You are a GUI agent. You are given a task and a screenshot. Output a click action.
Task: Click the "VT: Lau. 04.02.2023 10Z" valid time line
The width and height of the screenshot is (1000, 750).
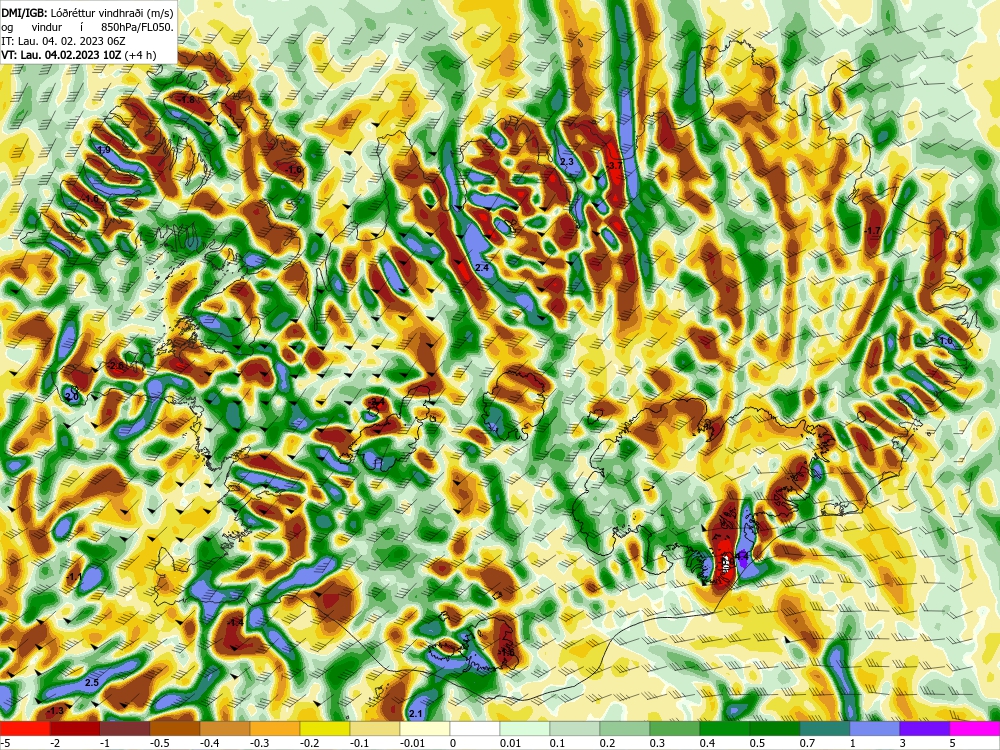(61, 55)
